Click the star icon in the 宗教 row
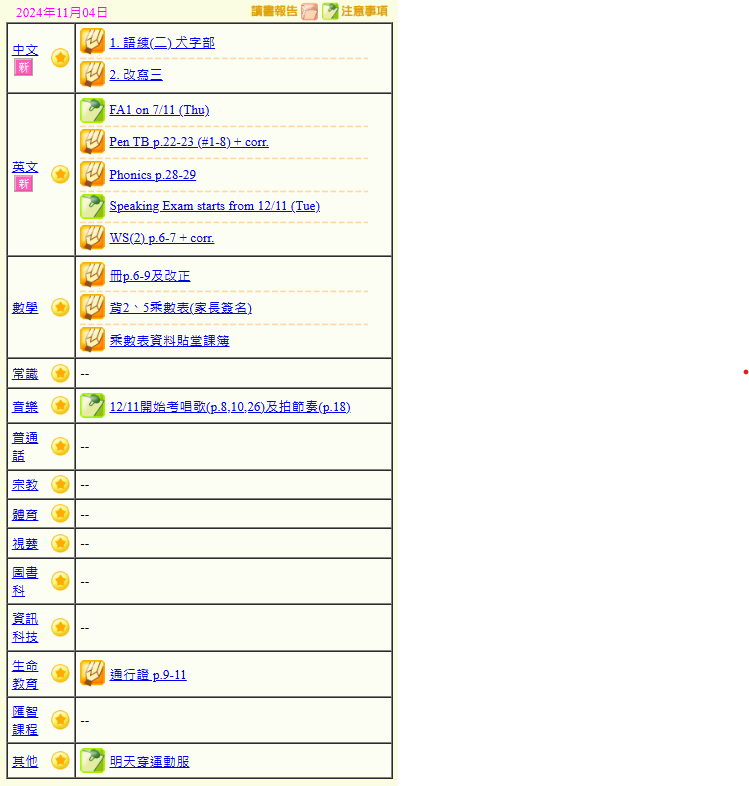Screen dimensions: 749x786 [x=60, y=484]
